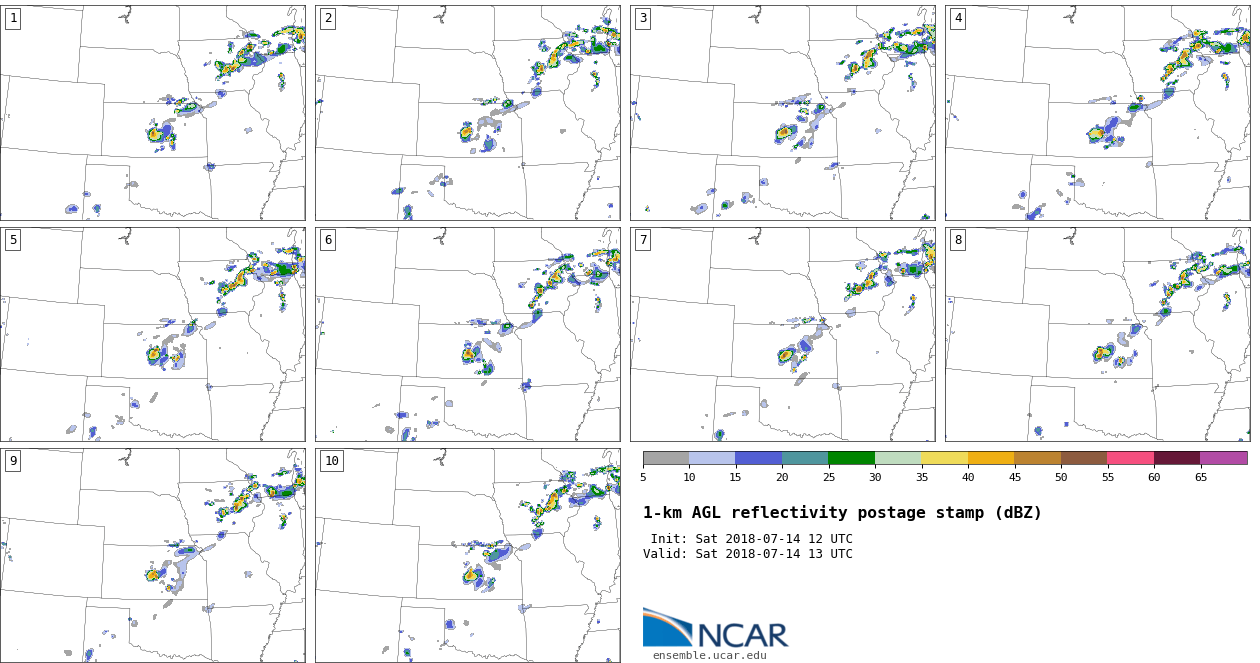Click the Valid time text line
The image size is (1260, 663).
748,554
